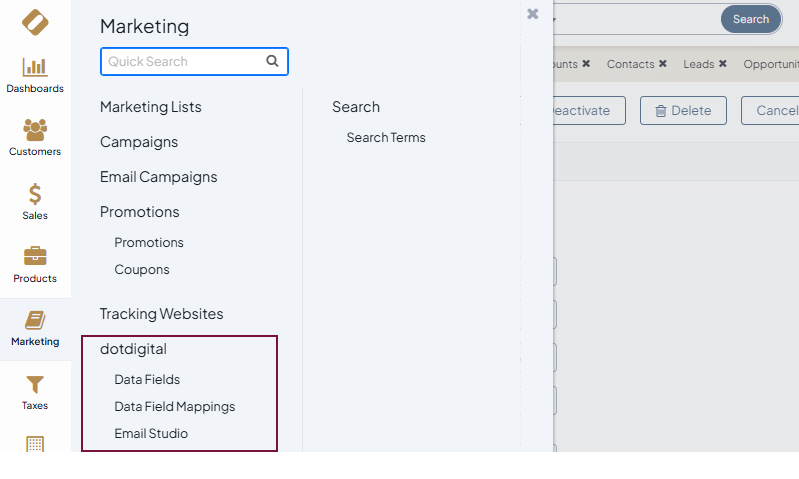Open Marketing Lists menu item
This screenshot has width=799, height=479.
(x=150, y=107)
